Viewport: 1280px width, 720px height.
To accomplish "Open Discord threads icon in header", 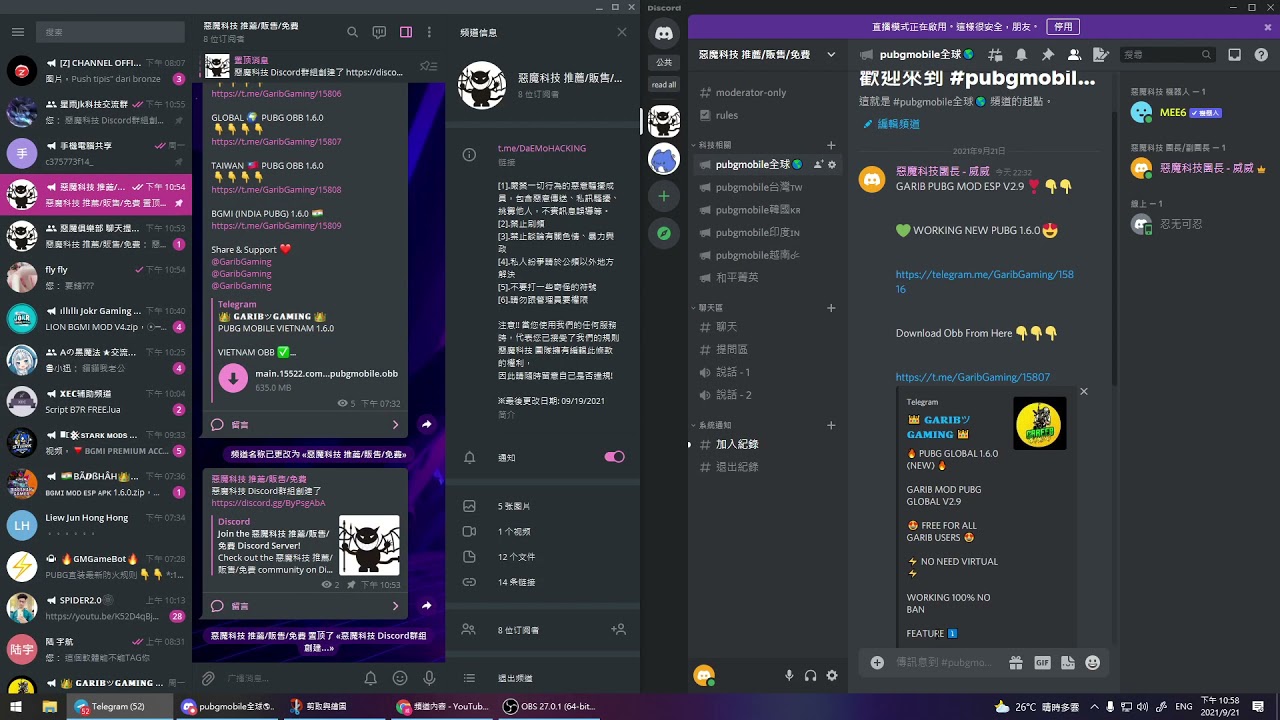I will click(x=995, y=54).
